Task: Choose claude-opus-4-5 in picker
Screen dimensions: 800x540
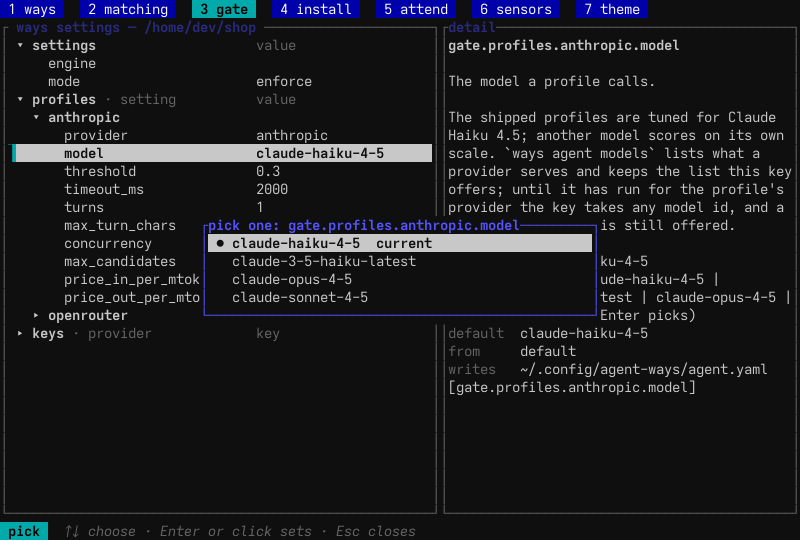Action: click(x=400, y=279)
